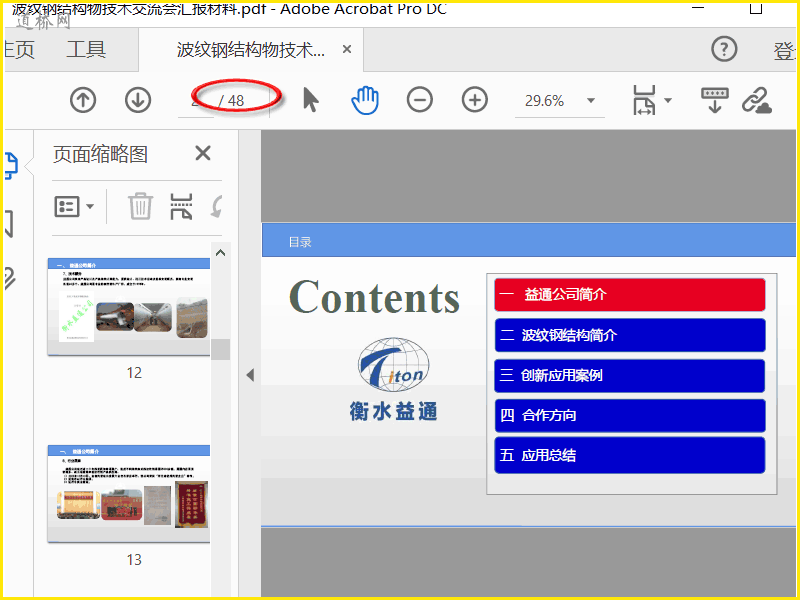Click the fit page width icon

(644, 100)
